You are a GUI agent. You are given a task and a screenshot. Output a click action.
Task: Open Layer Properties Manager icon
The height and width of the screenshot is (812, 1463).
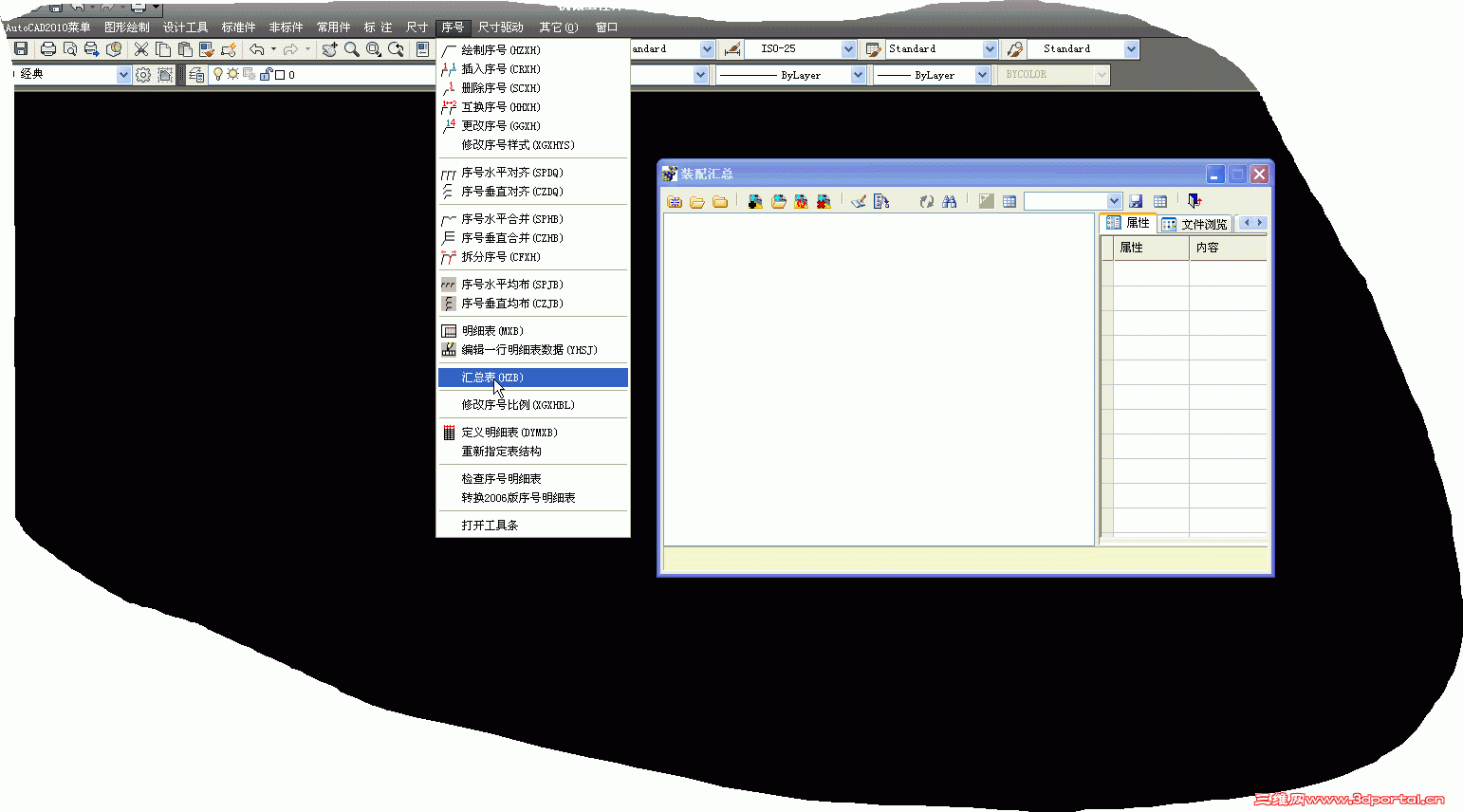[196, 74]
